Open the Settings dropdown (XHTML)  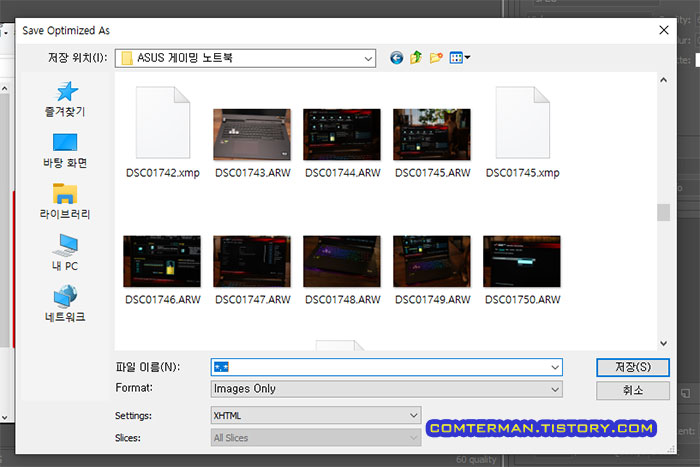(316, 416)
